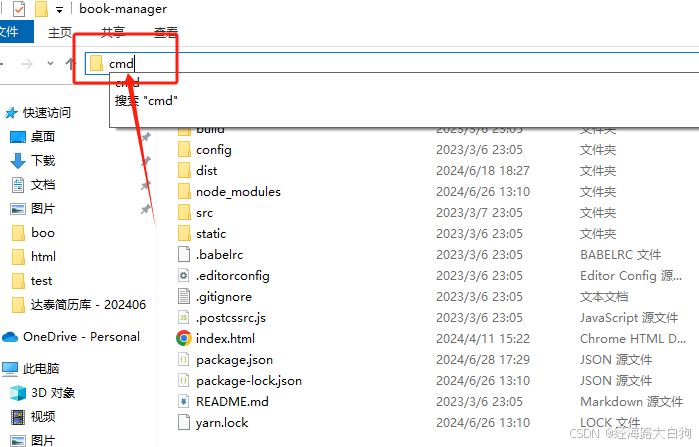
Task: Click the .editorconfig gear file icon
Action: coord(184,275)
